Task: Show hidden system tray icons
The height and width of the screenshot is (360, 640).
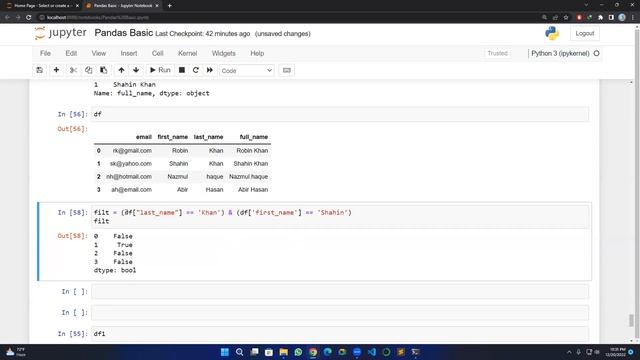Action: (569, 352)
